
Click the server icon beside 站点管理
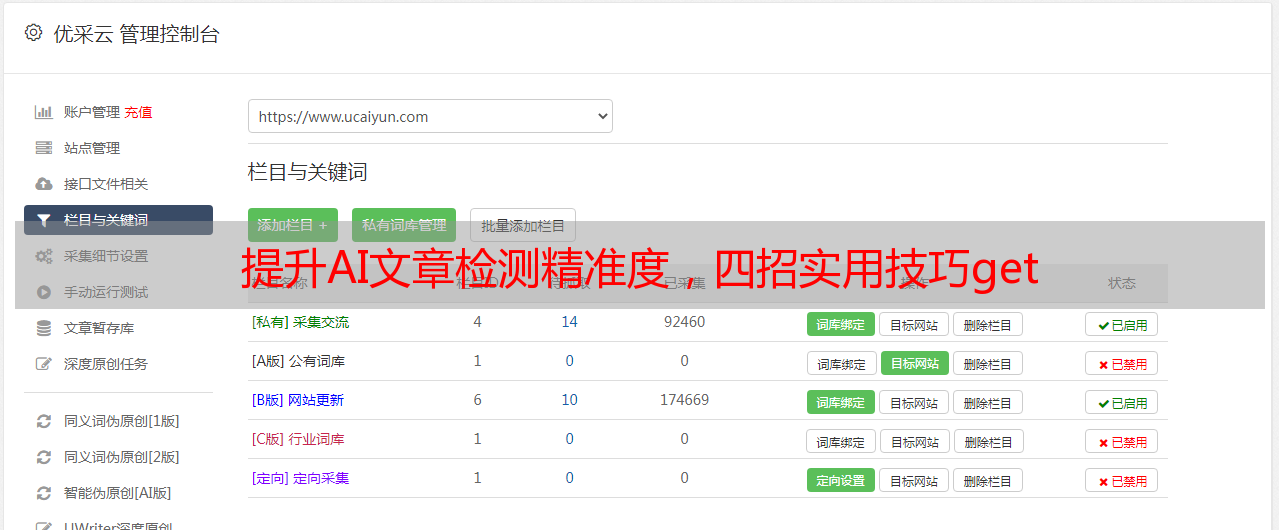click(43, 148)
